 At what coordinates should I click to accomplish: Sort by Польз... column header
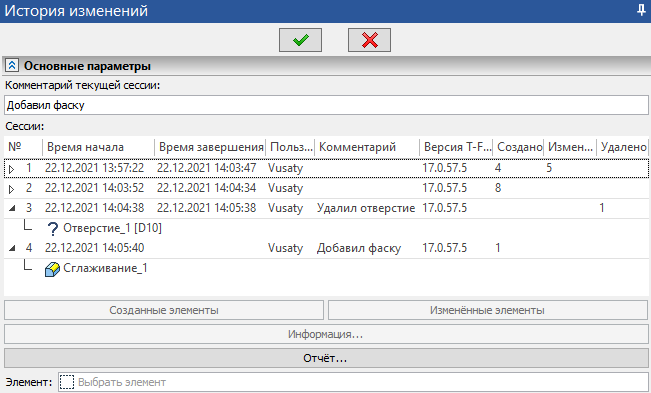point(290,147)
